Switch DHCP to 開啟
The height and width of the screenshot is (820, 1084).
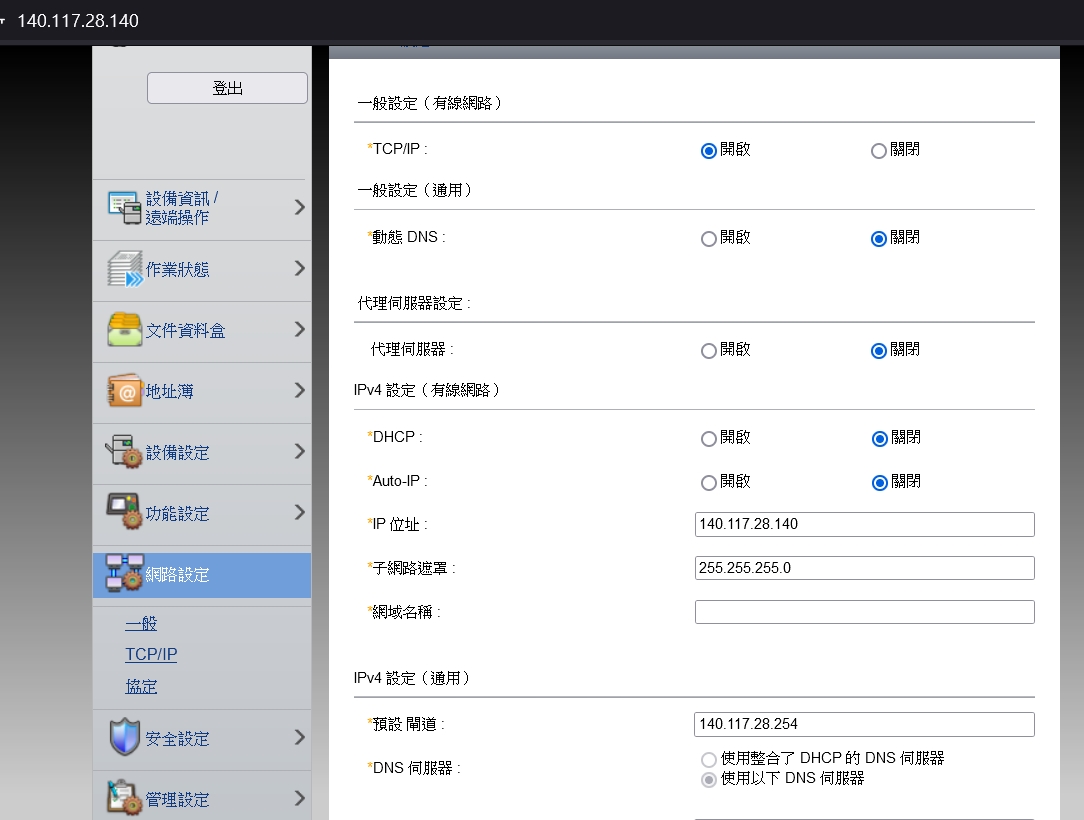coord(708,438)
